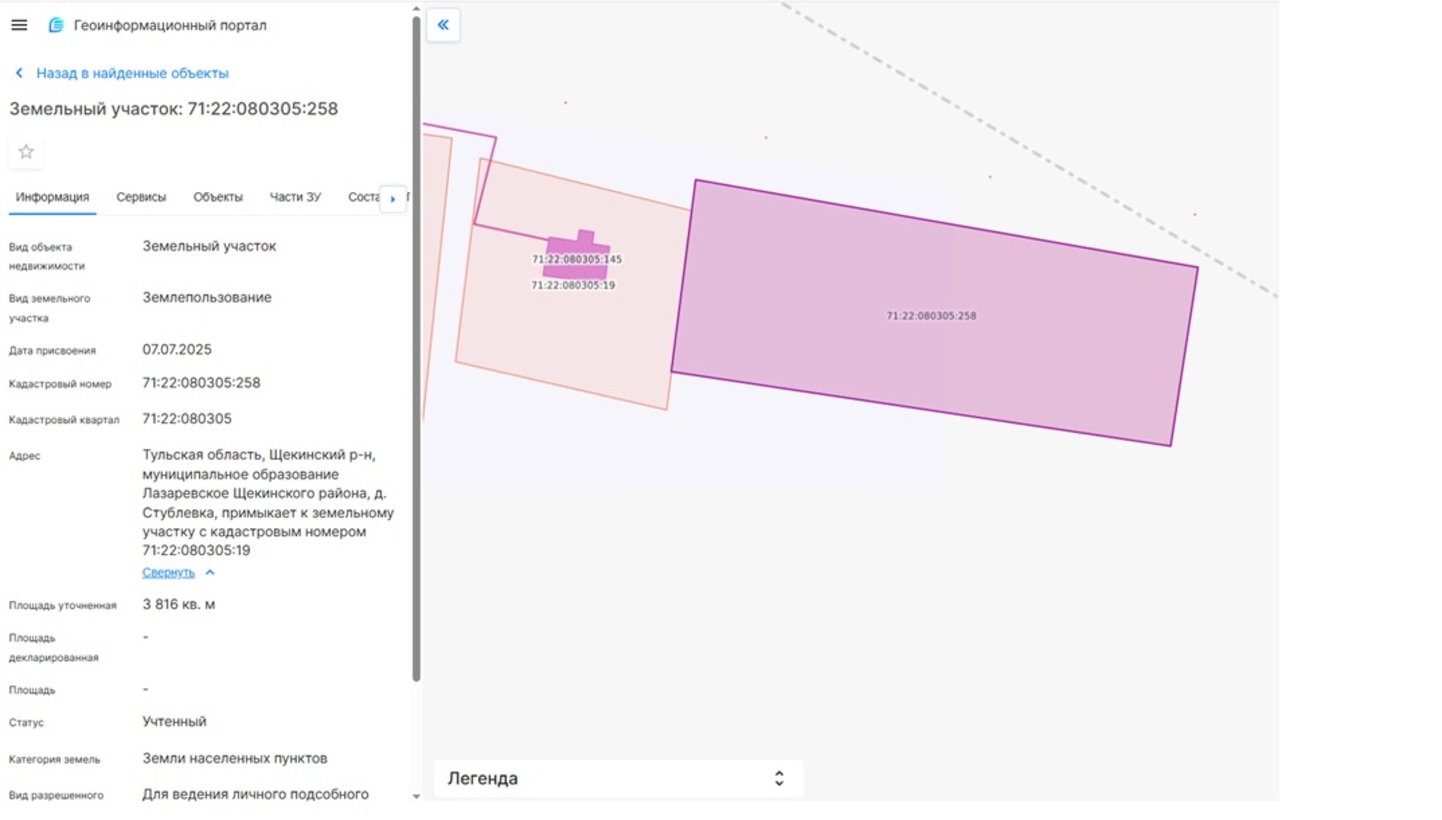The height and width of the screenshot is (820, 1442).
Task: Select the building labeled 71:22:080305:145 on the map
Action: coord(577,255)
